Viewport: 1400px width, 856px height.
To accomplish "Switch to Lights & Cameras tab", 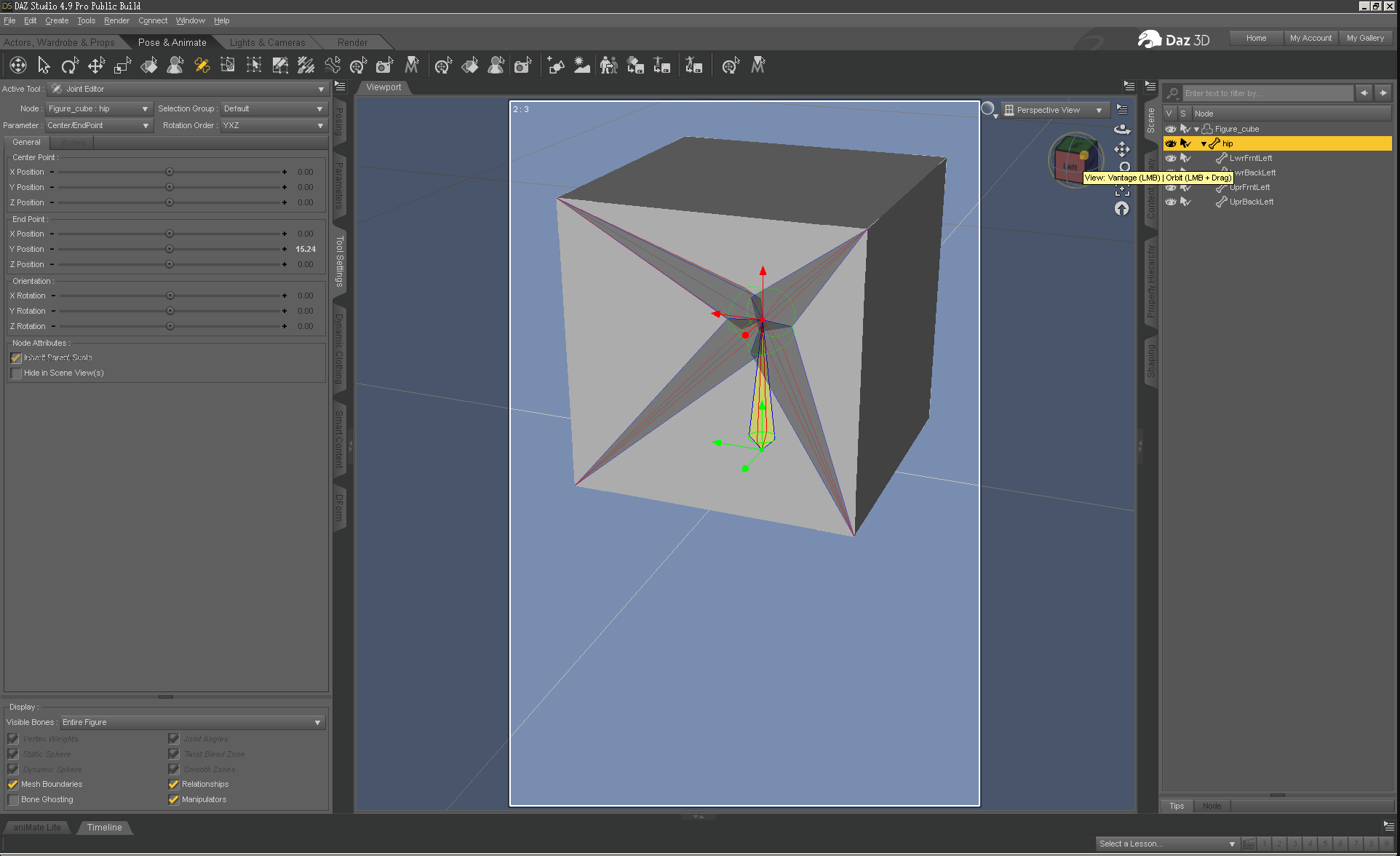I will (x=267, y=42).
